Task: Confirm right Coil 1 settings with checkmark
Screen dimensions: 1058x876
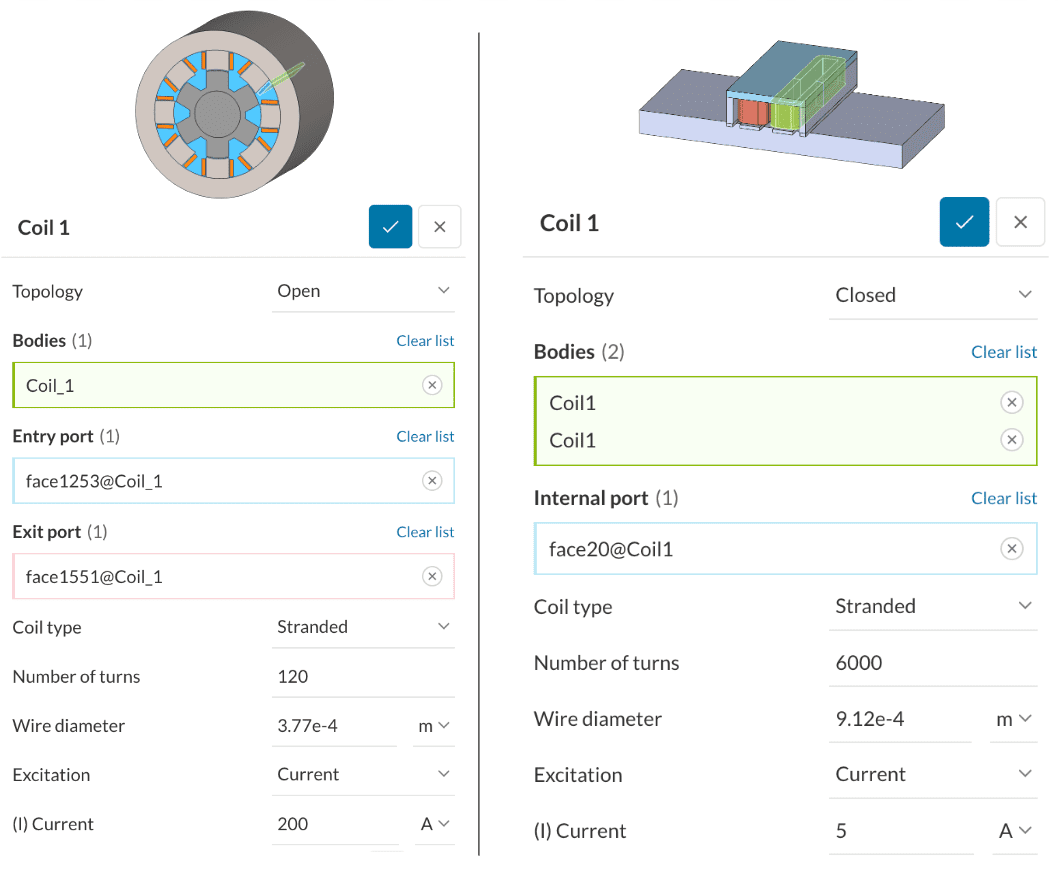Action: click(x=964, y=222)
